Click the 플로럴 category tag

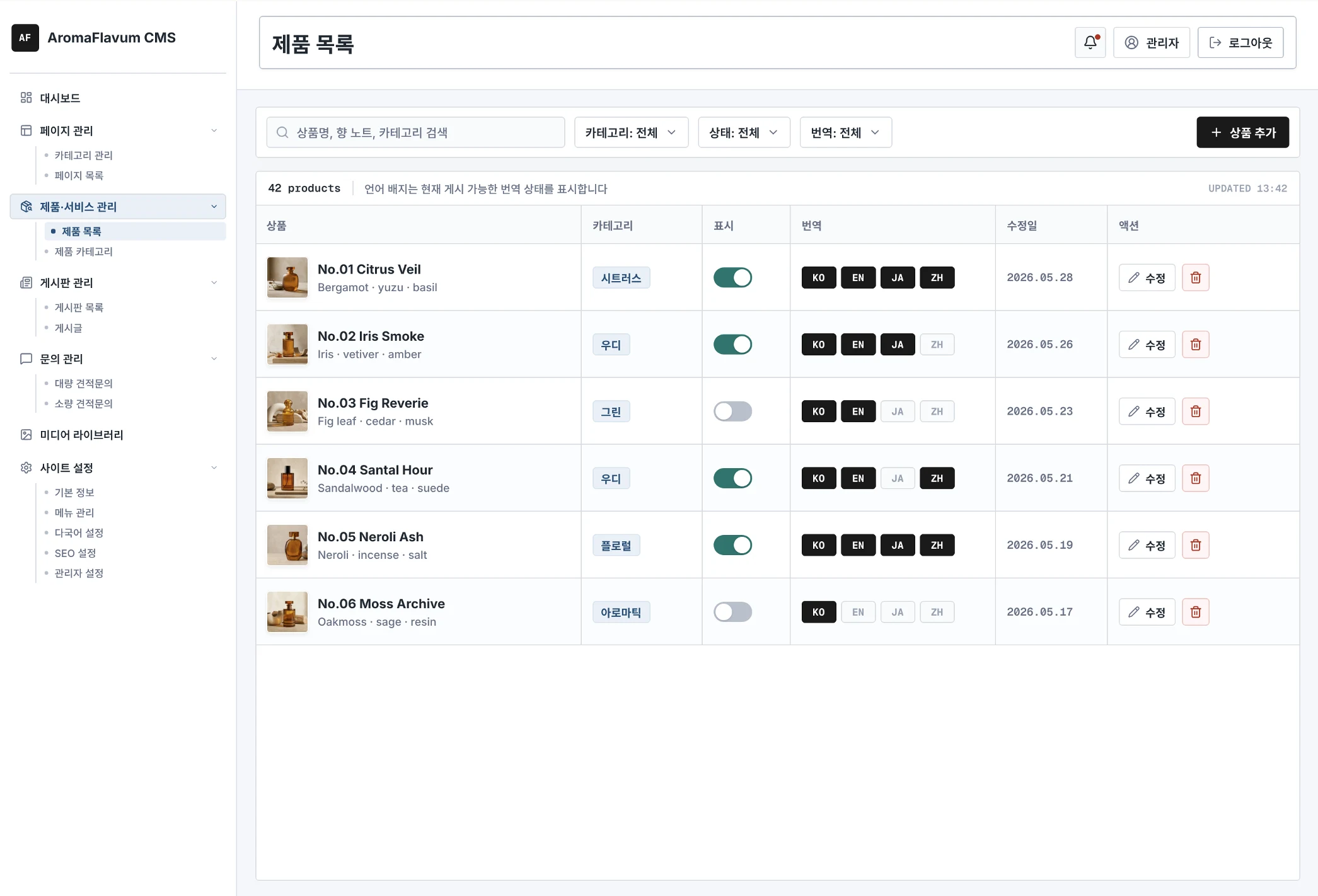pos(616,545)
